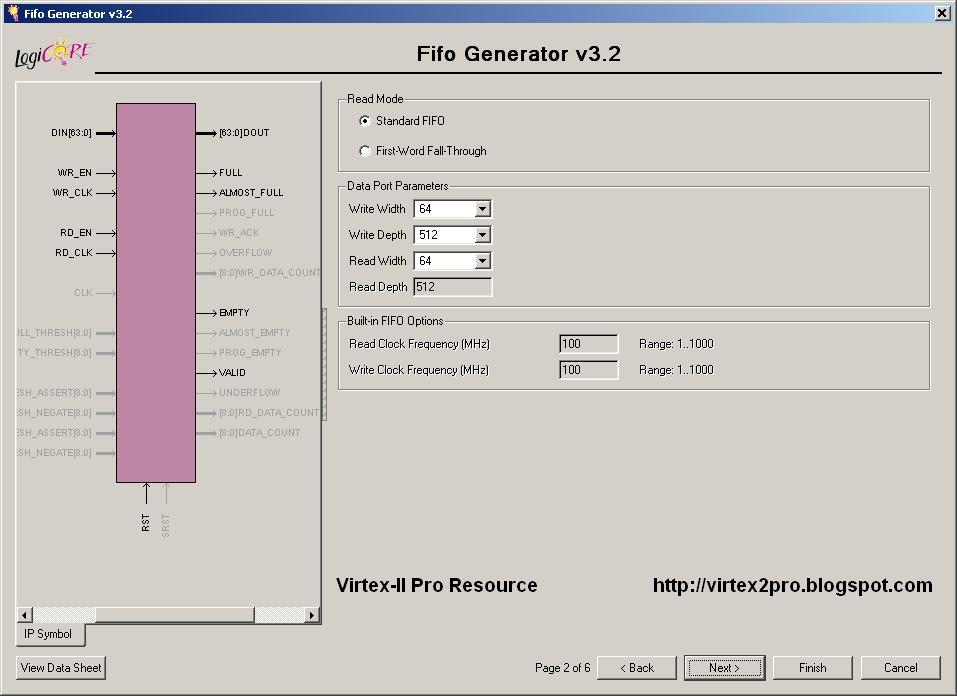Viewport: 957px width, 696px height.
Task: Click the PROG_EMPTY port label
Action: click(x=250, y=353)
